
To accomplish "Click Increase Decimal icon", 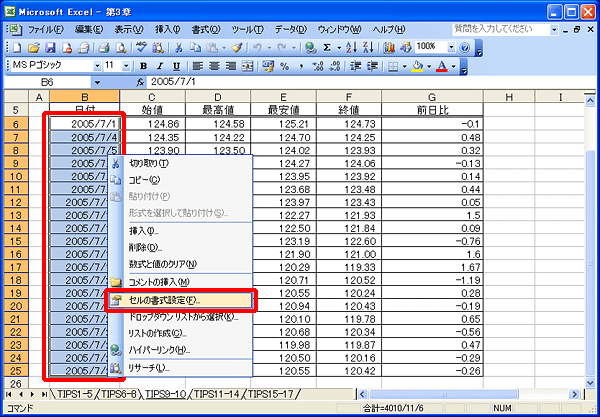I will (x=318, y=67).
